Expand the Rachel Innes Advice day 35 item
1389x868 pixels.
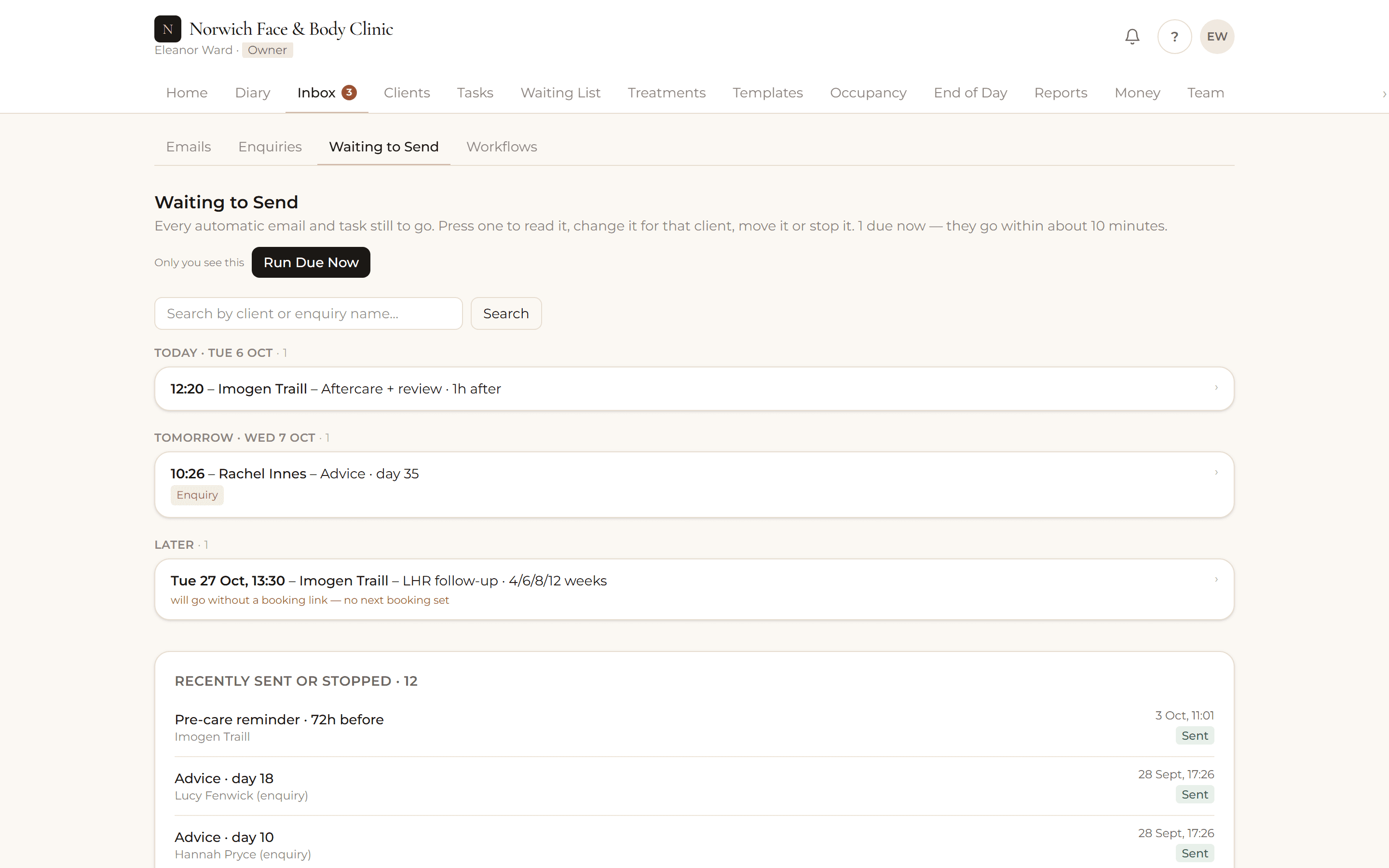pyautogui.click(x=694, y=485)
